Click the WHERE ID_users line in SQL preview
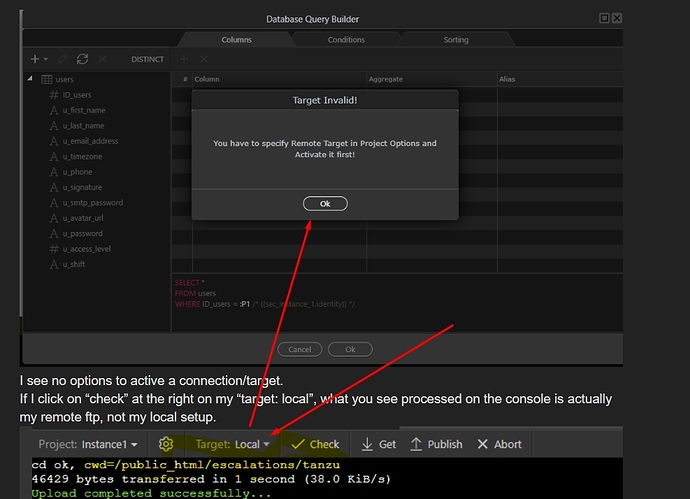This screenshot has width=690, height=499. coord(265,304)
